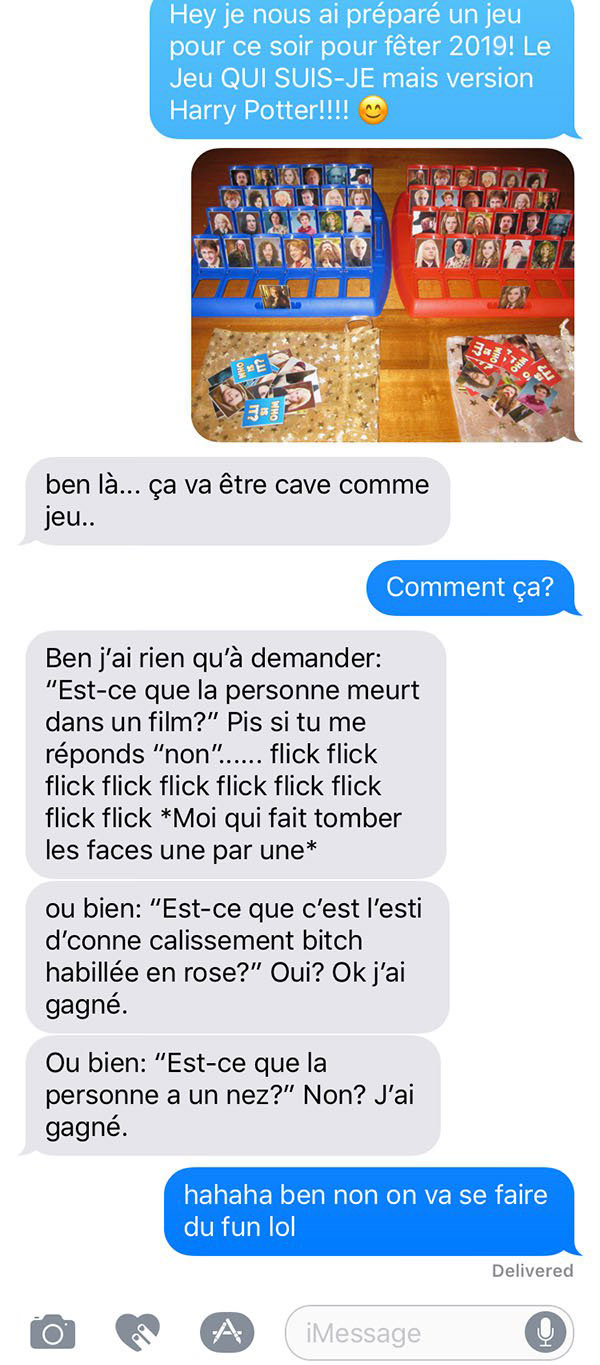Select the "a un nez?" message bubble

(232, 1095)
